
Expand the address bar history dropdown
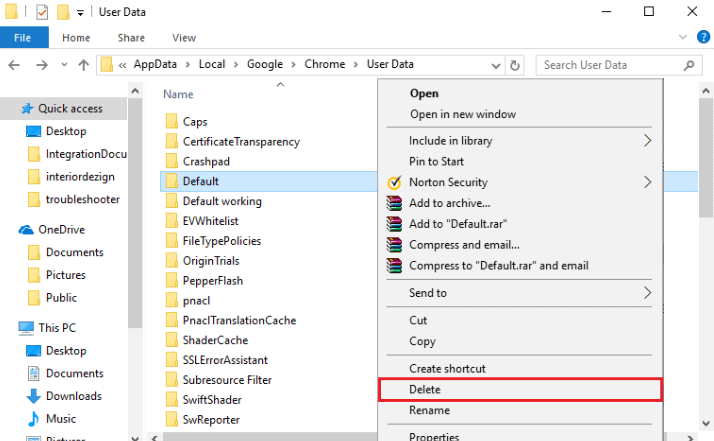click(495, 66)
